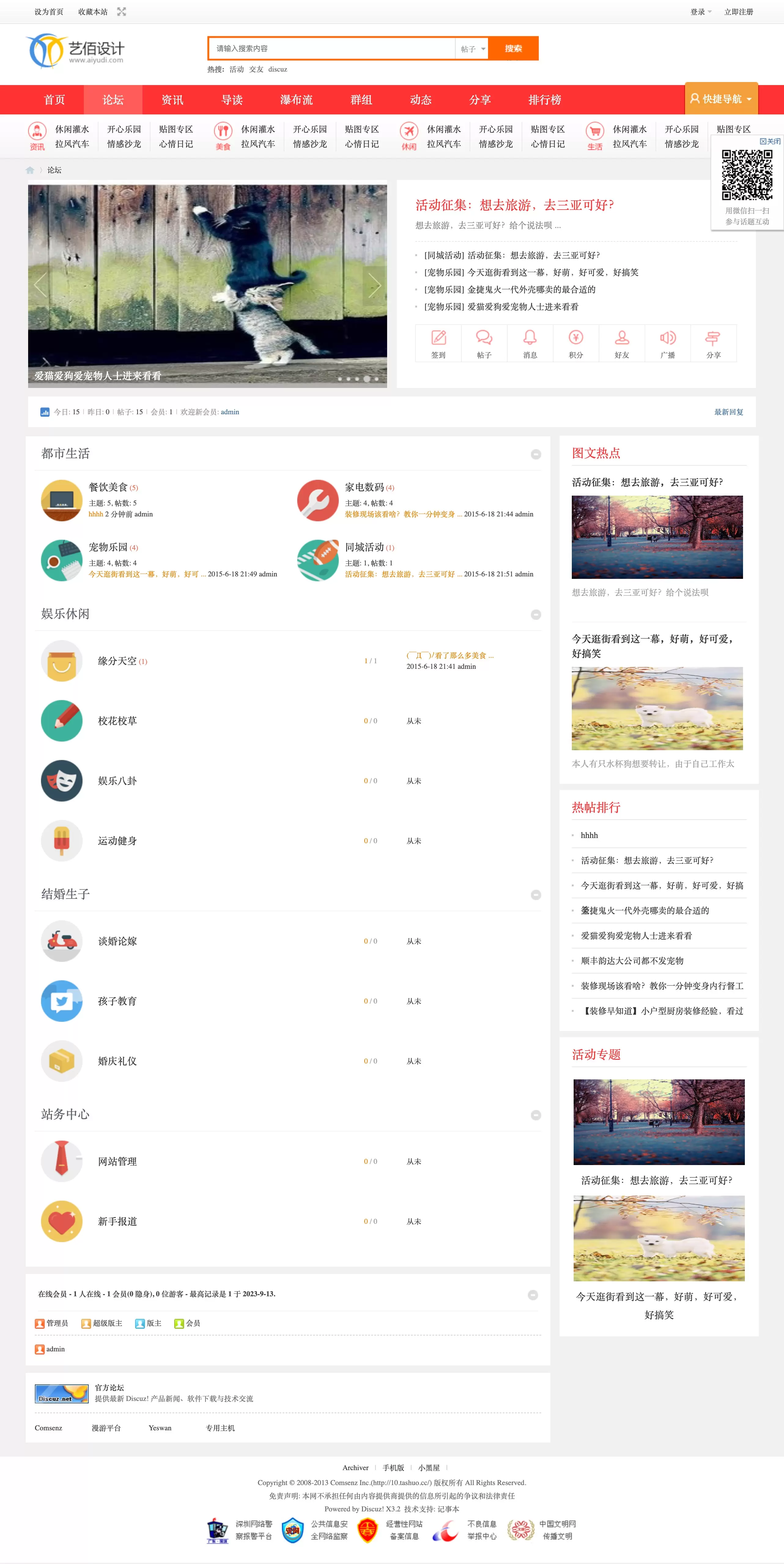The image size is (784, 1564).
Task: Open the 瀑布流 nav tab
Action: coord(296,99)
